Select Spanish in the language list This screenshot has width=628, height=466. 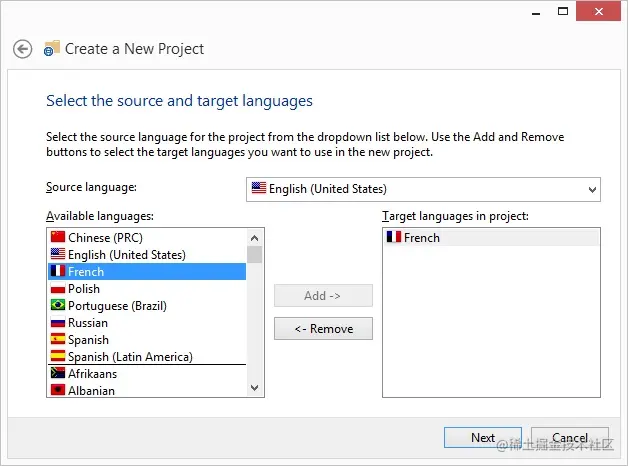click(x=147, y=339)
